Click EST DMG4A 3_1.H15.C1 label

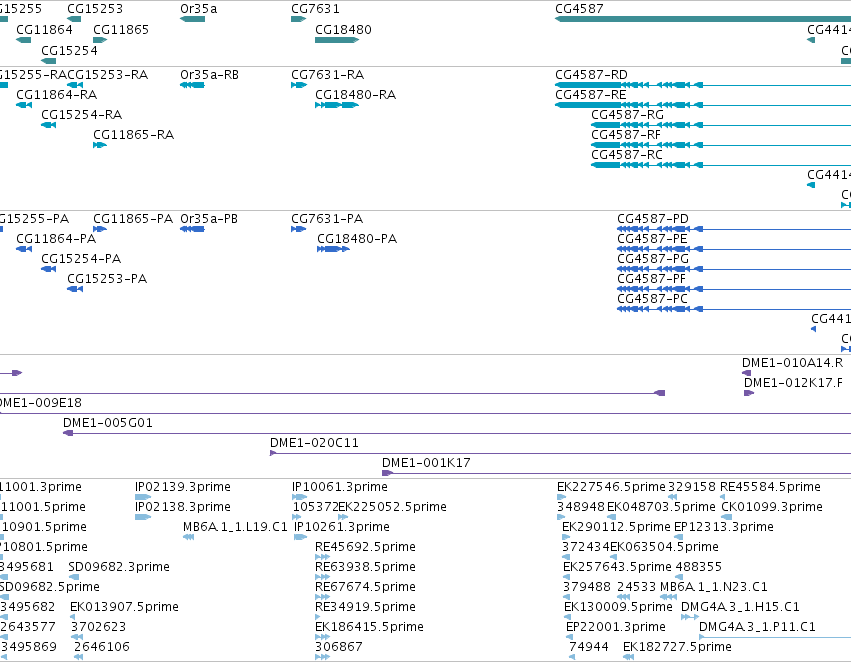coord(740,607)
